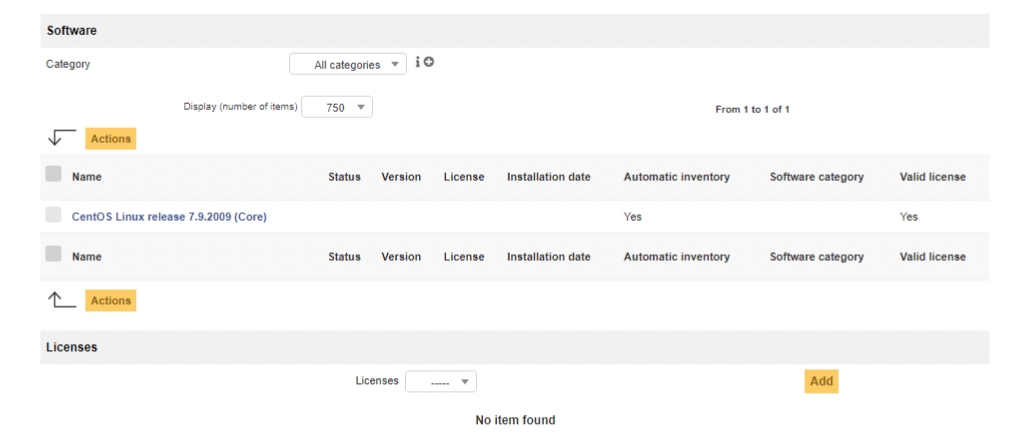This screenshot has width=1020, height=441.
Task: Click Installation date header below the CentOS row
Action: click(x=549, y=257)
